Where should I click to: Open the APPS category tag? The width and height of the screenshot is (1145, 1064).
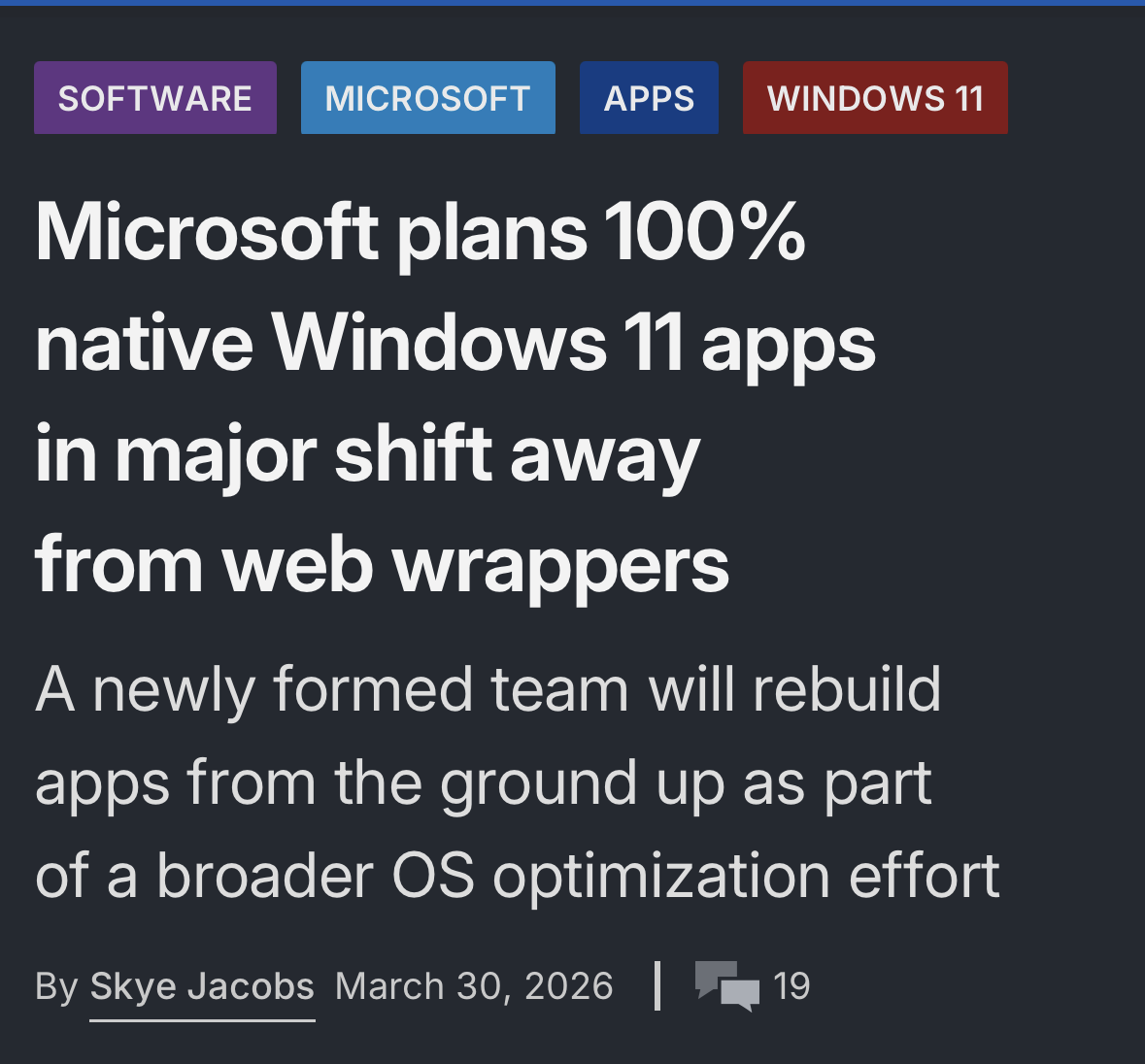click(649, 98)
